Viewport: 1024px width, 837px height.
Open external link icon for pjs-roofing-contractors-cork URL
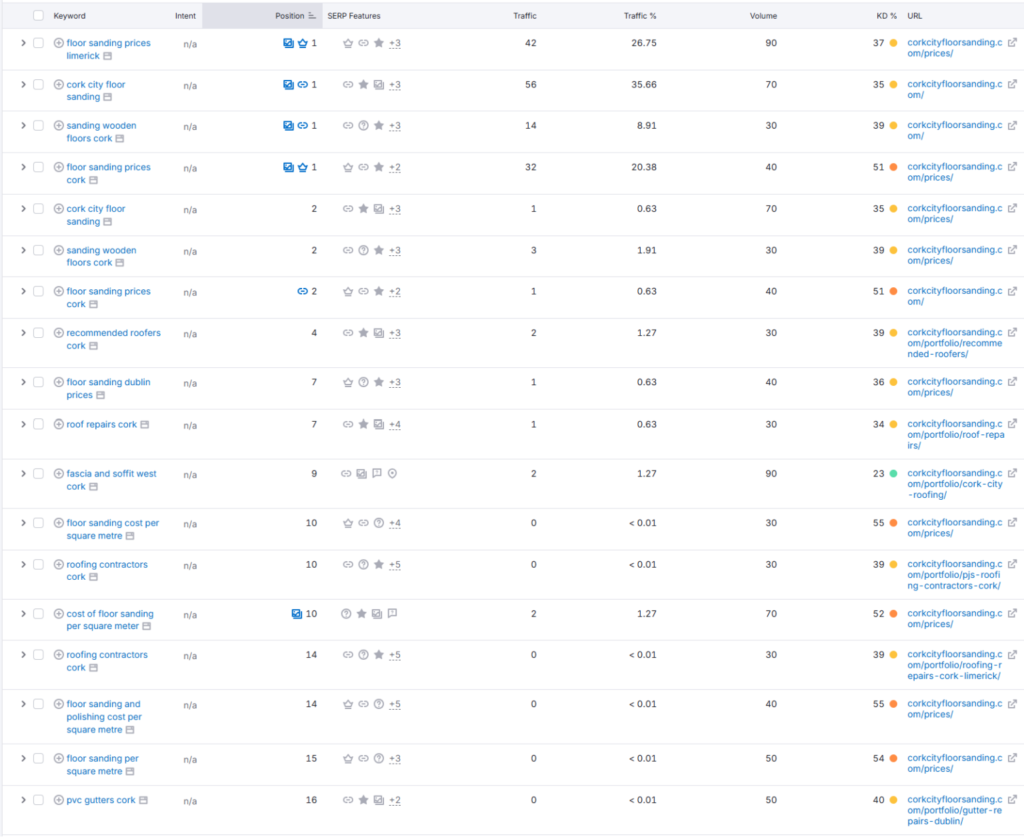(x=1012, y=565)
